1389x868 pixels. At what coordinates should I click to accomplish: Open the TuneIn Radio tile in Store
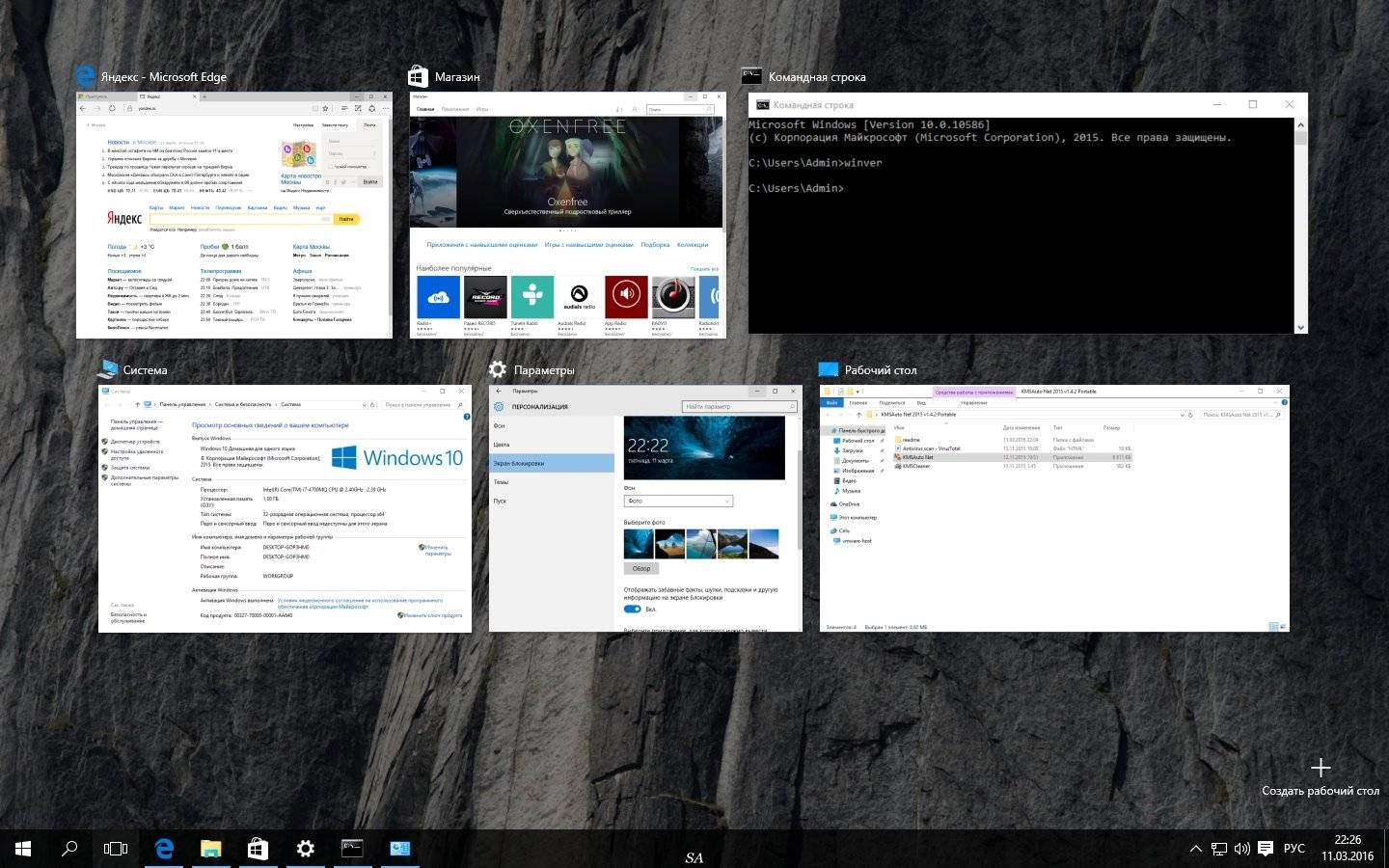532,297
